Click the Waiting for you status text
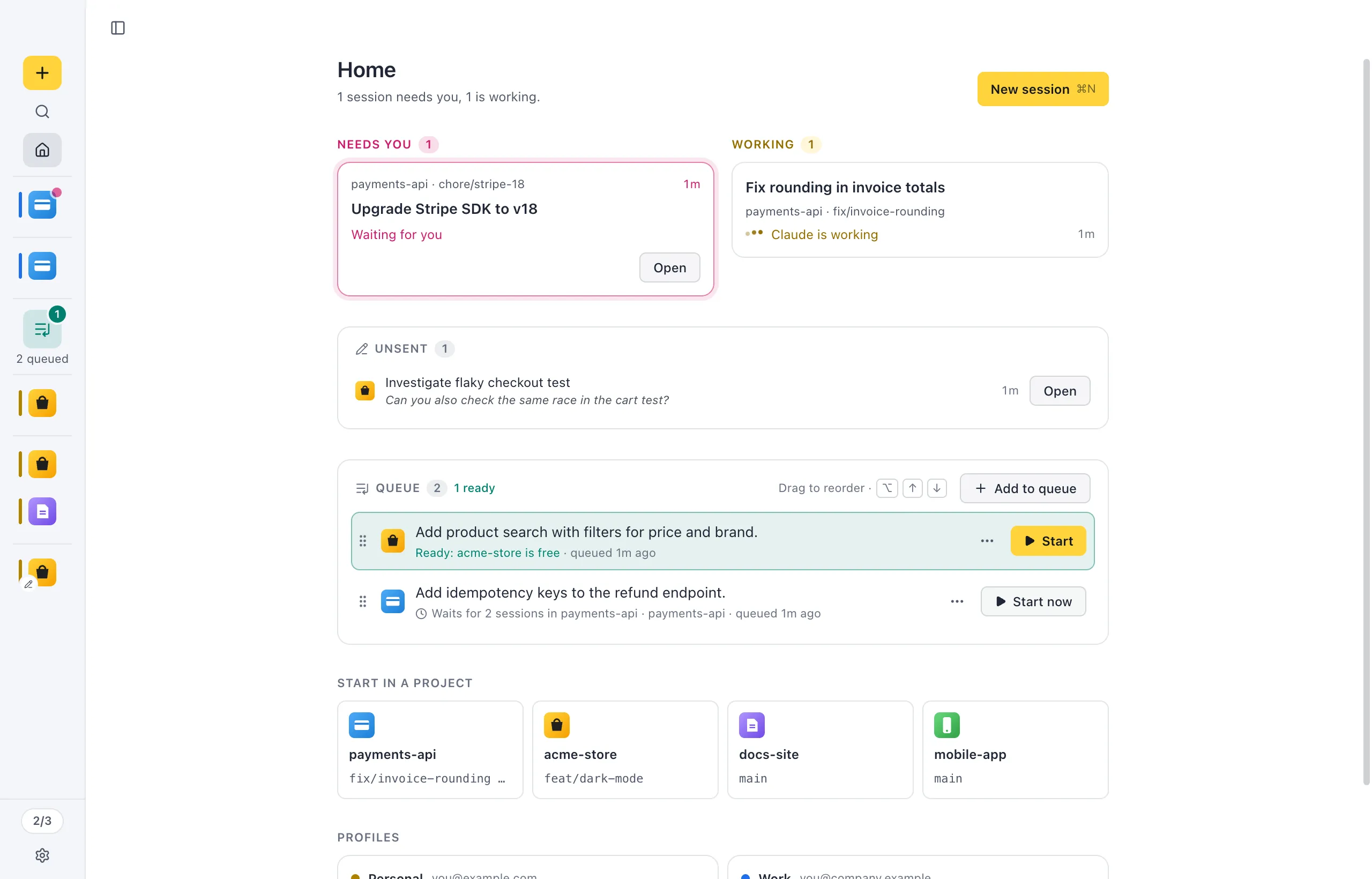The height and width of the screenshot is (879, 1372). click(x=397, y=235)
